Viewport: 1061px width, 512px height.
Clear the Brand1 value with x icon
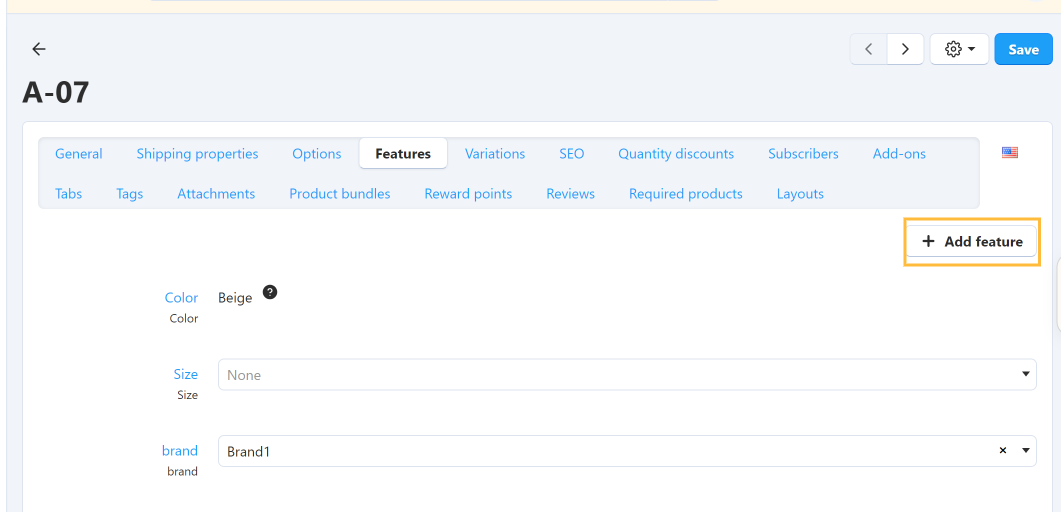click(x=1003, y=450)
